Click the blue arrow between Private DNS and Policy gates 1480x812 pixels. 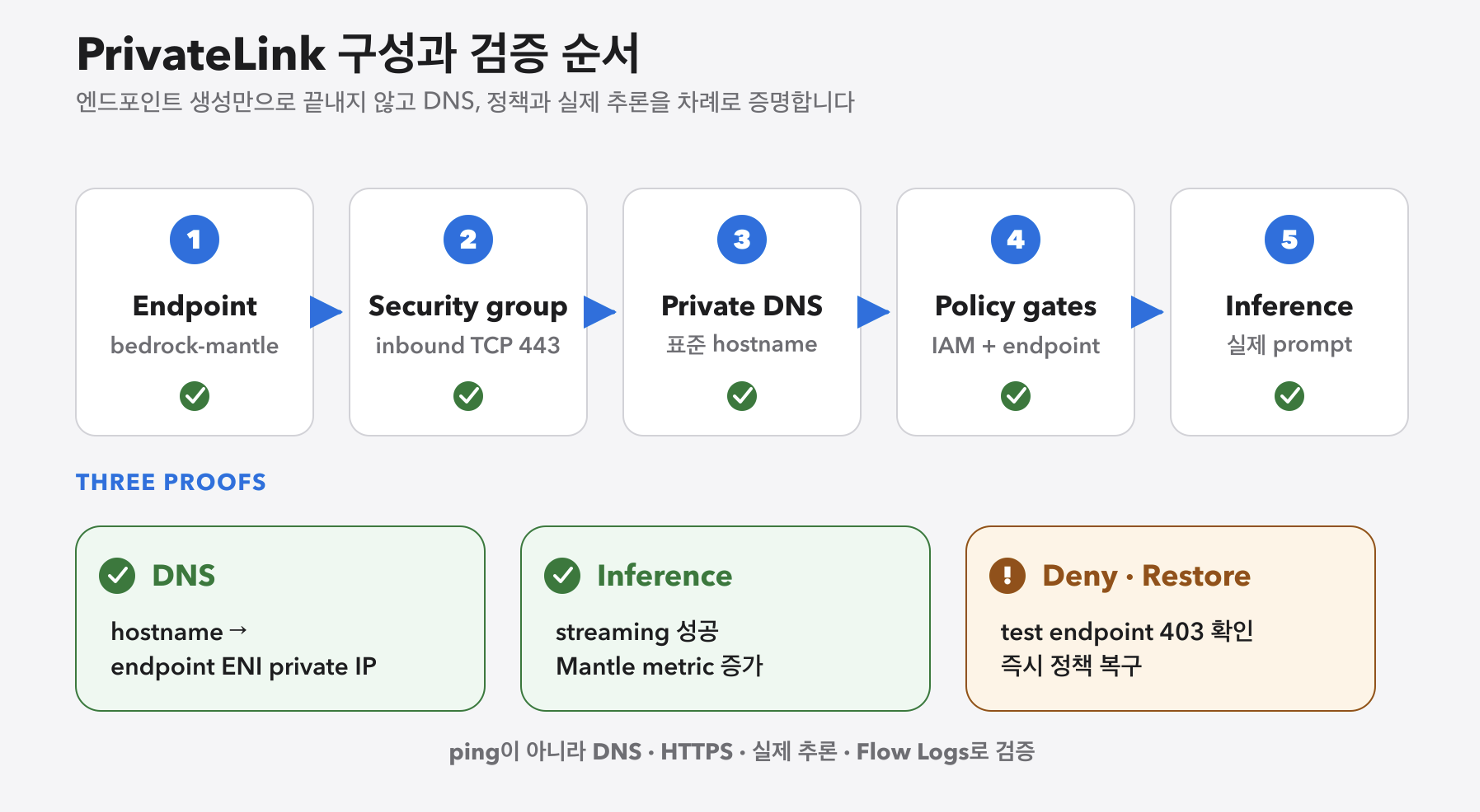873,312
